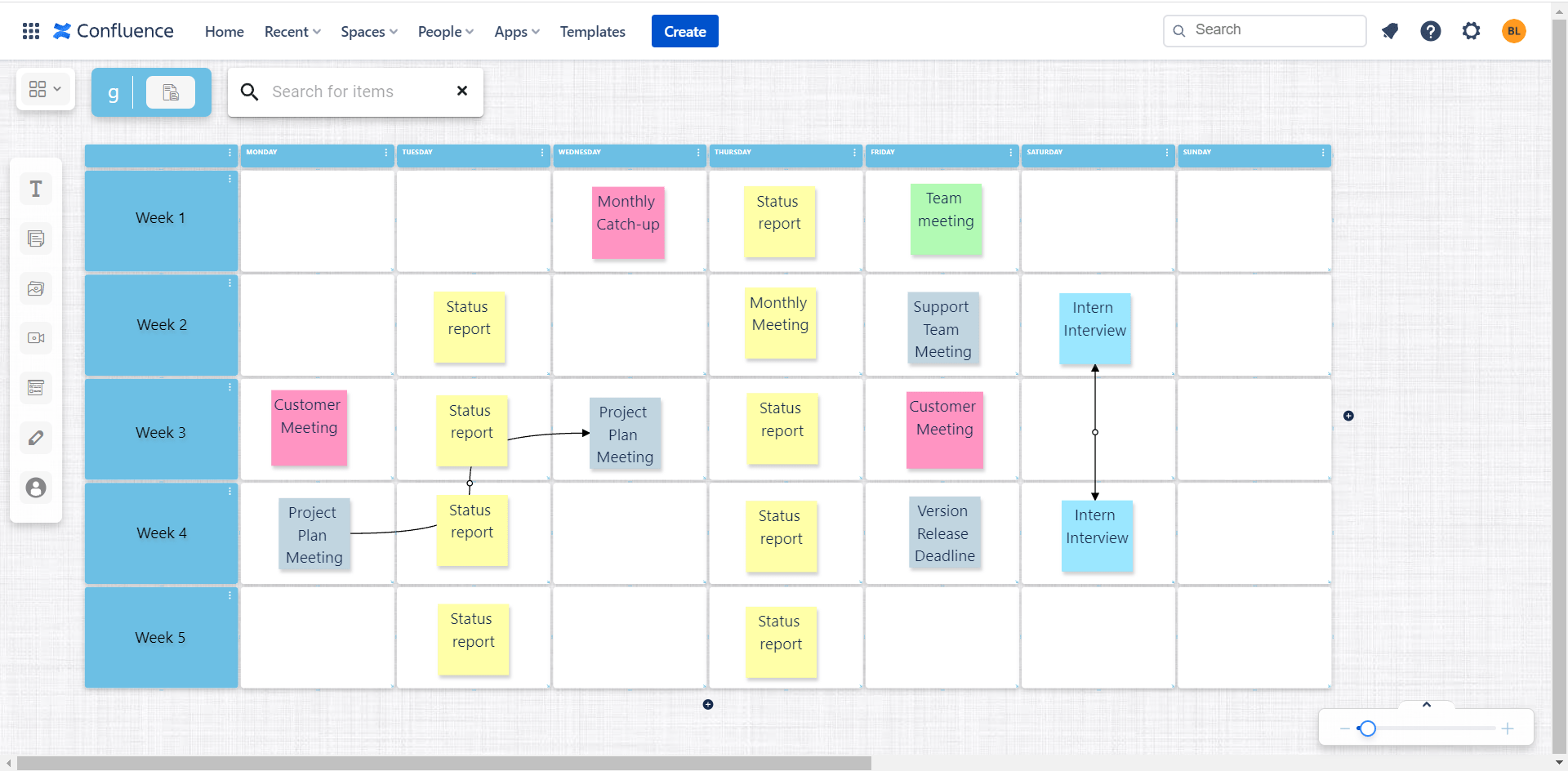This screenshot has height=771, width=1568.
Task: Open Confluence app switcher grid icon
Action: (31, 31)
